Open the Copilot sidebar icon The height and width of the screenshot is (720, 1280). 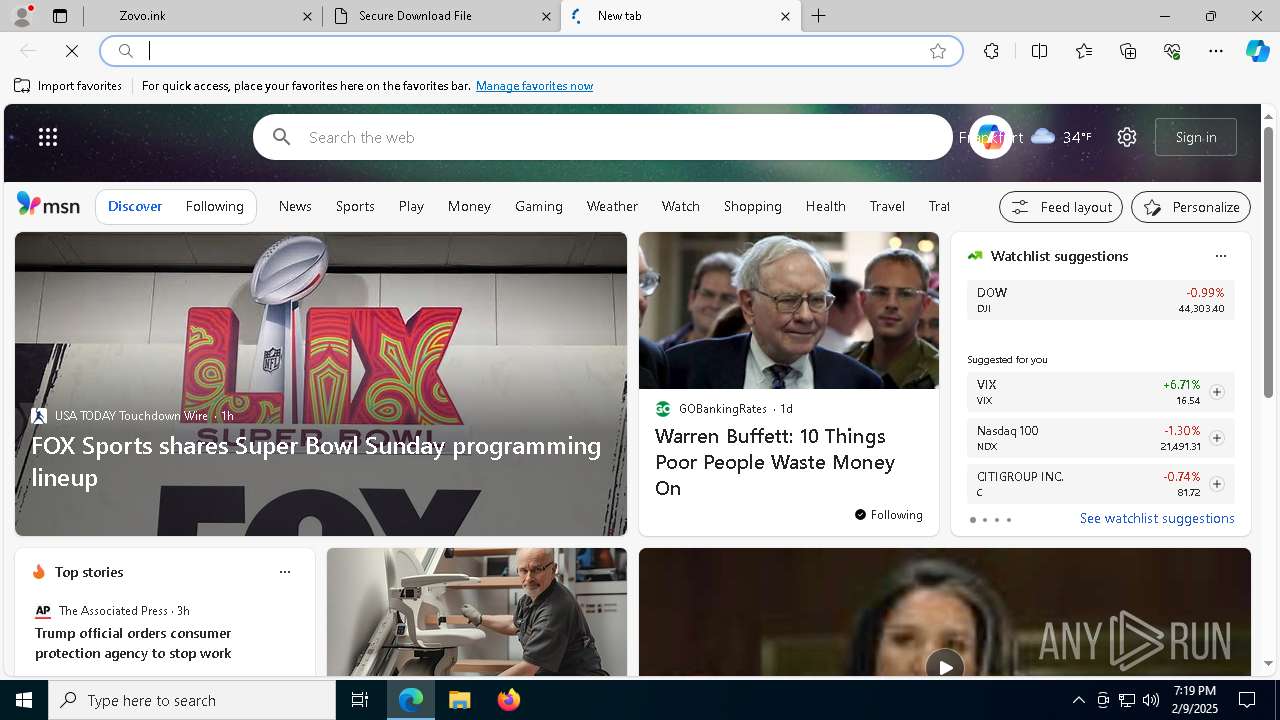[x=1257, y=51]
